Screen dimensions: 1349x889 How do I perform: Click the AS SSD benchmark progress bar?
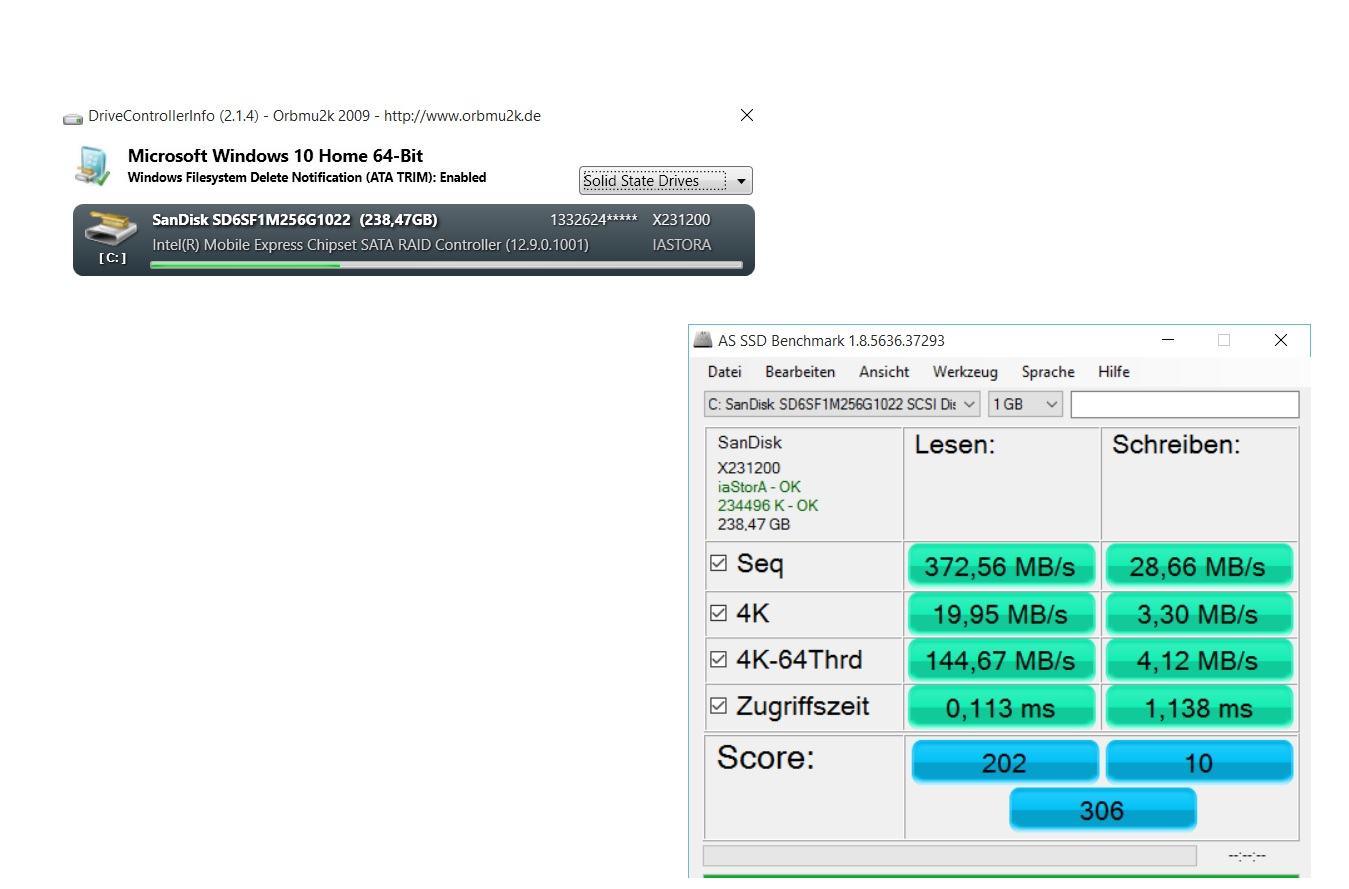pyautogui.click(x=950, y=856)
